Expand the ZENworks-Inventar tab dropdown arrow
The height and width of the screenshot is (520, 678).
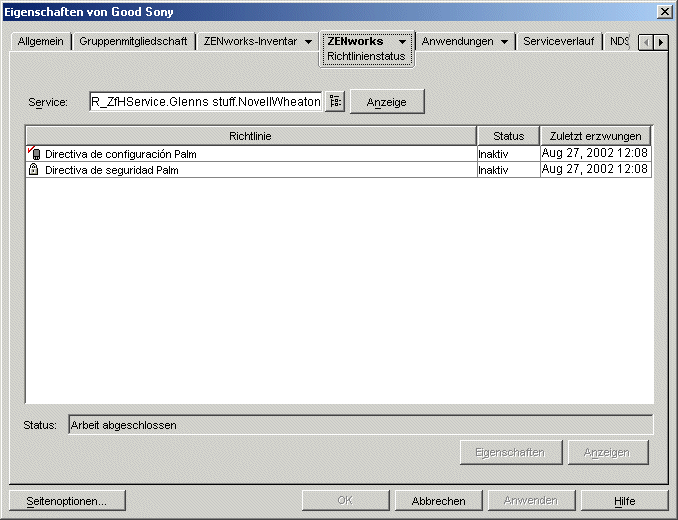(x=308, y=42)
